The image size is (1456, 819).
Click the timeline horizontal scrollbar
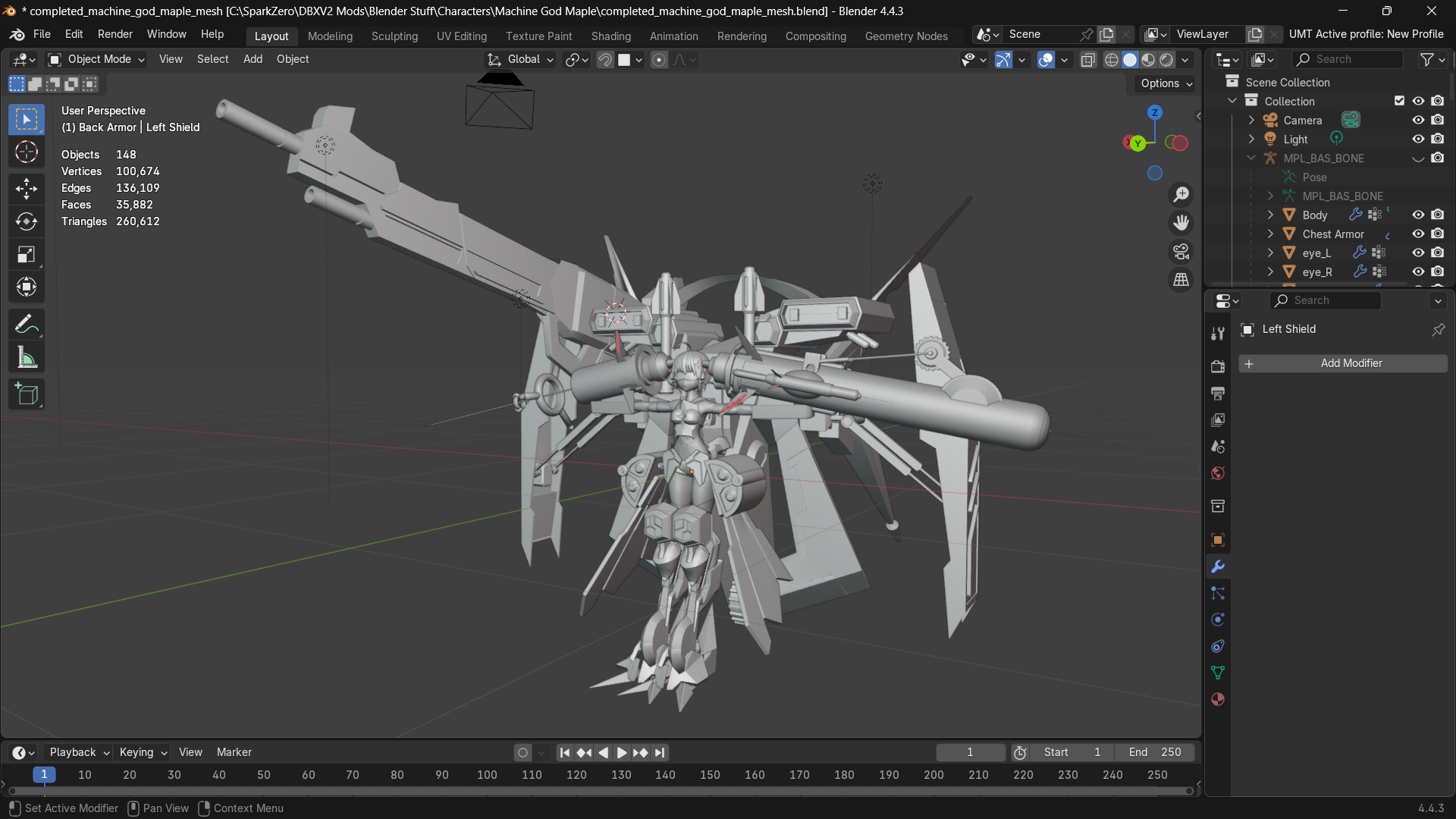[601, 791]
